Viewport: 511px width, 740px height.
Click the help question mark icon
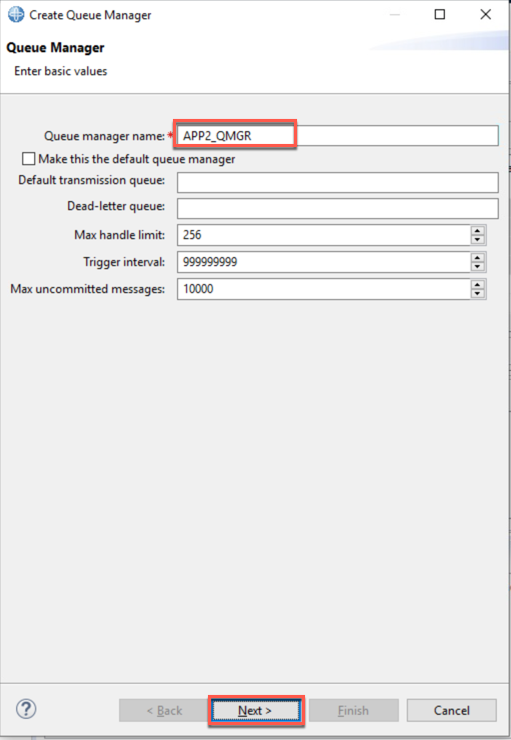[x=26, y=709]
